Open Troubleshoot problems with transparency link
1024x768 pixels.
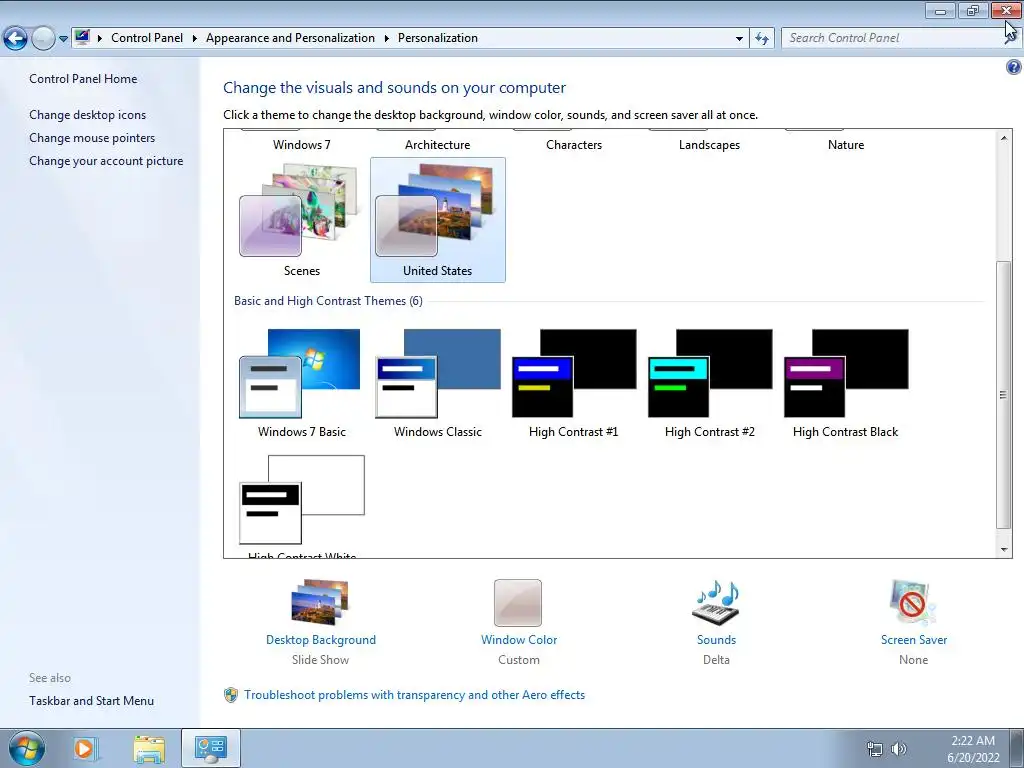click(414, 695)
